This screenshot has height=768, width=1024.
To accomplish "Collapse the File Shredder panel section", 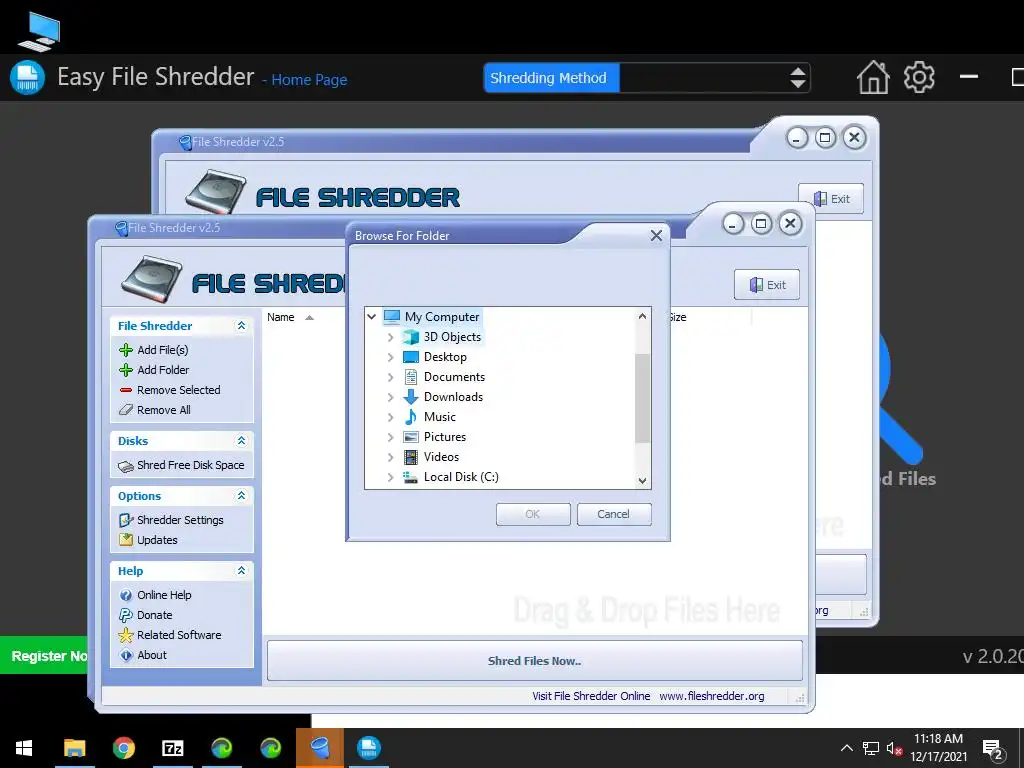I will 241,325.
